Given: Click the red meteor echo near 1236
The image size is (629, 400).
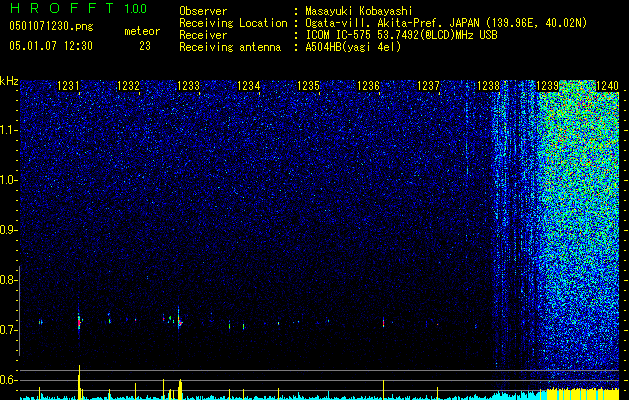Looking at the screenshot, I should click(383, 323).
